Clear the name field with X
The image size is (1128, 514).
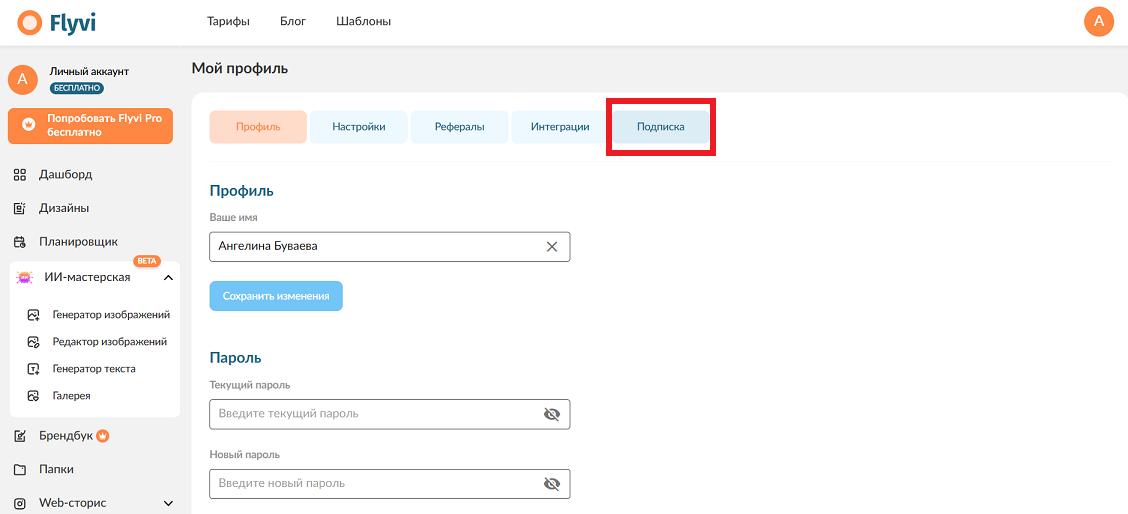coord(552,246)
